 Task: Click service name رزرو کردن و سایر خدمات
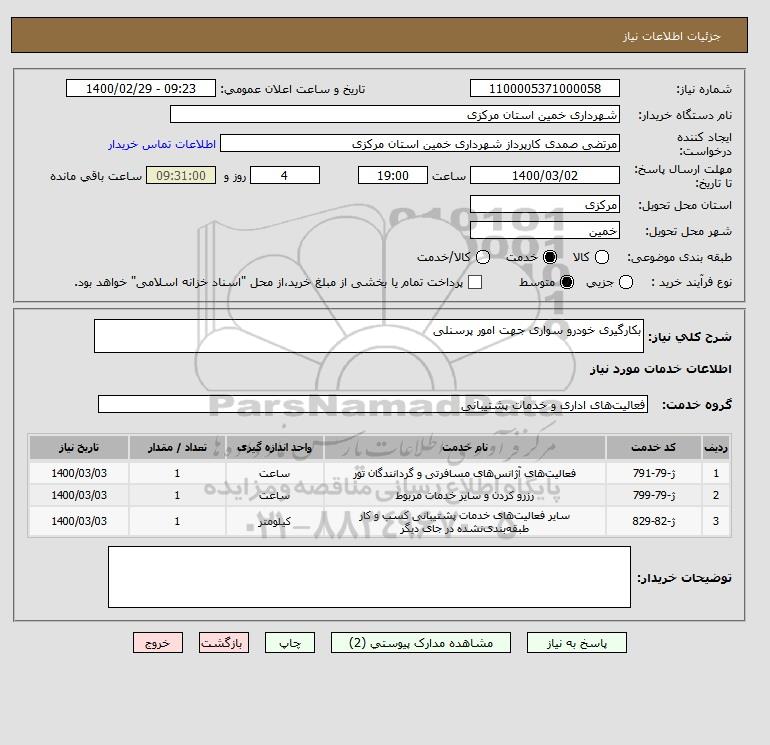click(x=465, y=496)
